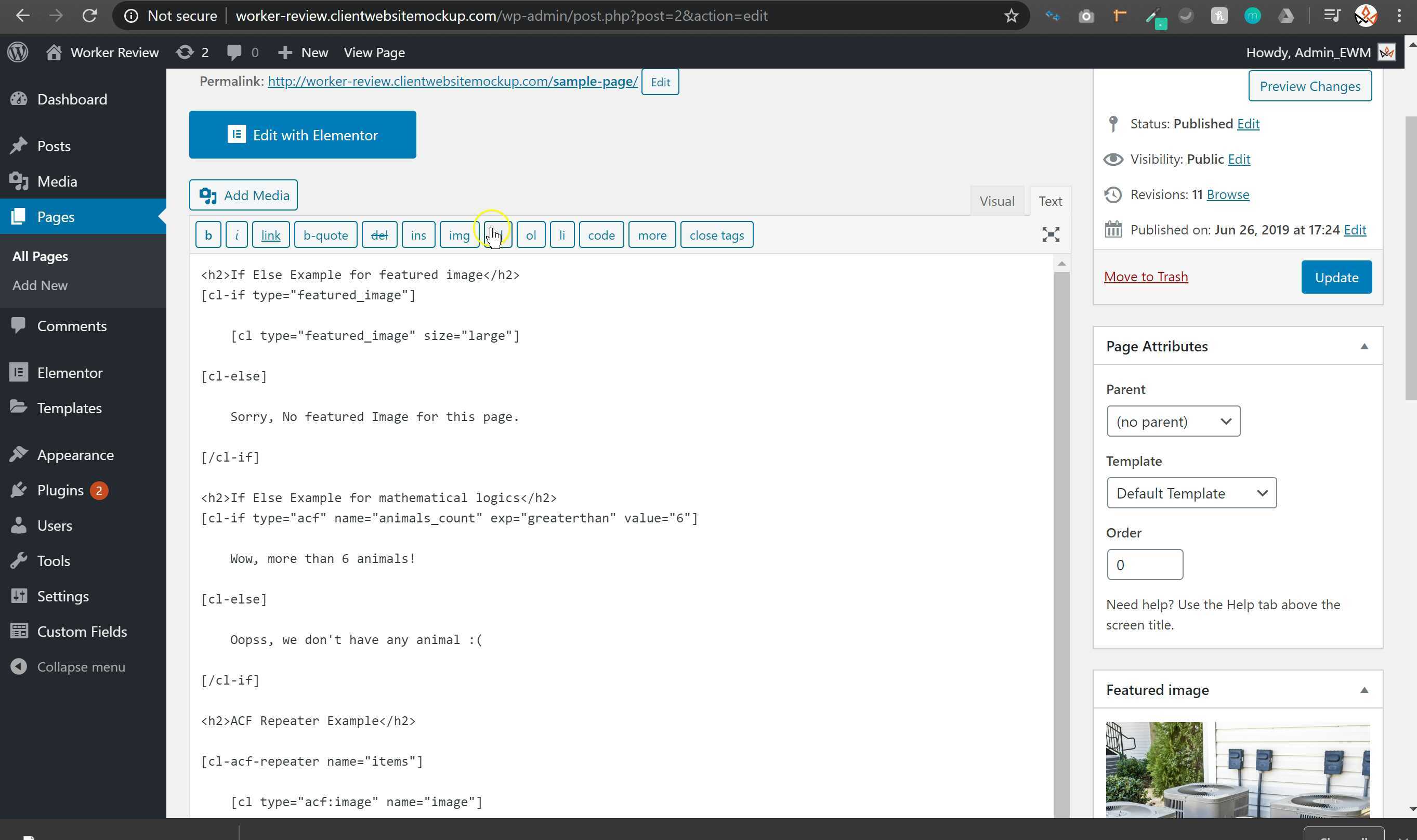Image resolution: width=1417 pixels, height=840 pixels.
Task: Click Collapse menu arrow
Action: pos(19,666)
